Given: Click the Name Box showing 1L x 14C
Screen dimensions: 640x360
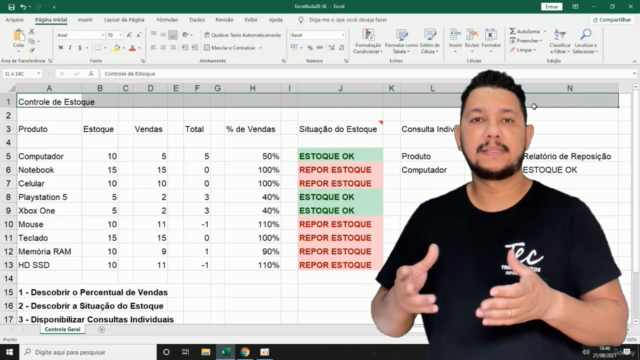Looking at the screenshot, I should pyautogui.click(x=22, y=74).
